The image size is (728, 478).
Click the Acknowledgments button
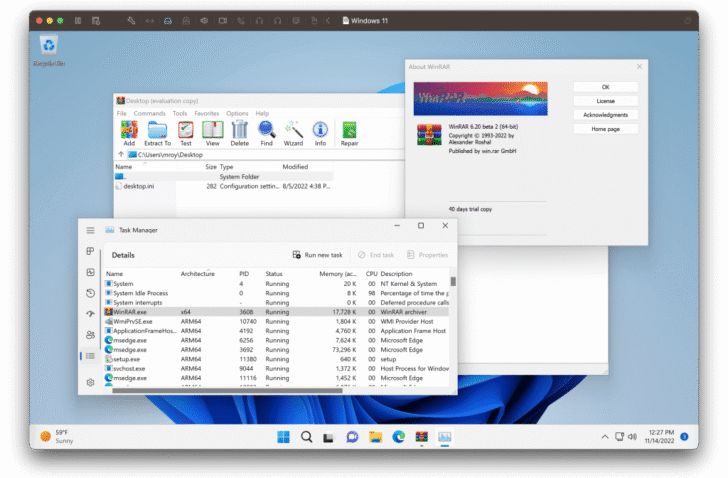pyautogui.click(x=605, y=115)
